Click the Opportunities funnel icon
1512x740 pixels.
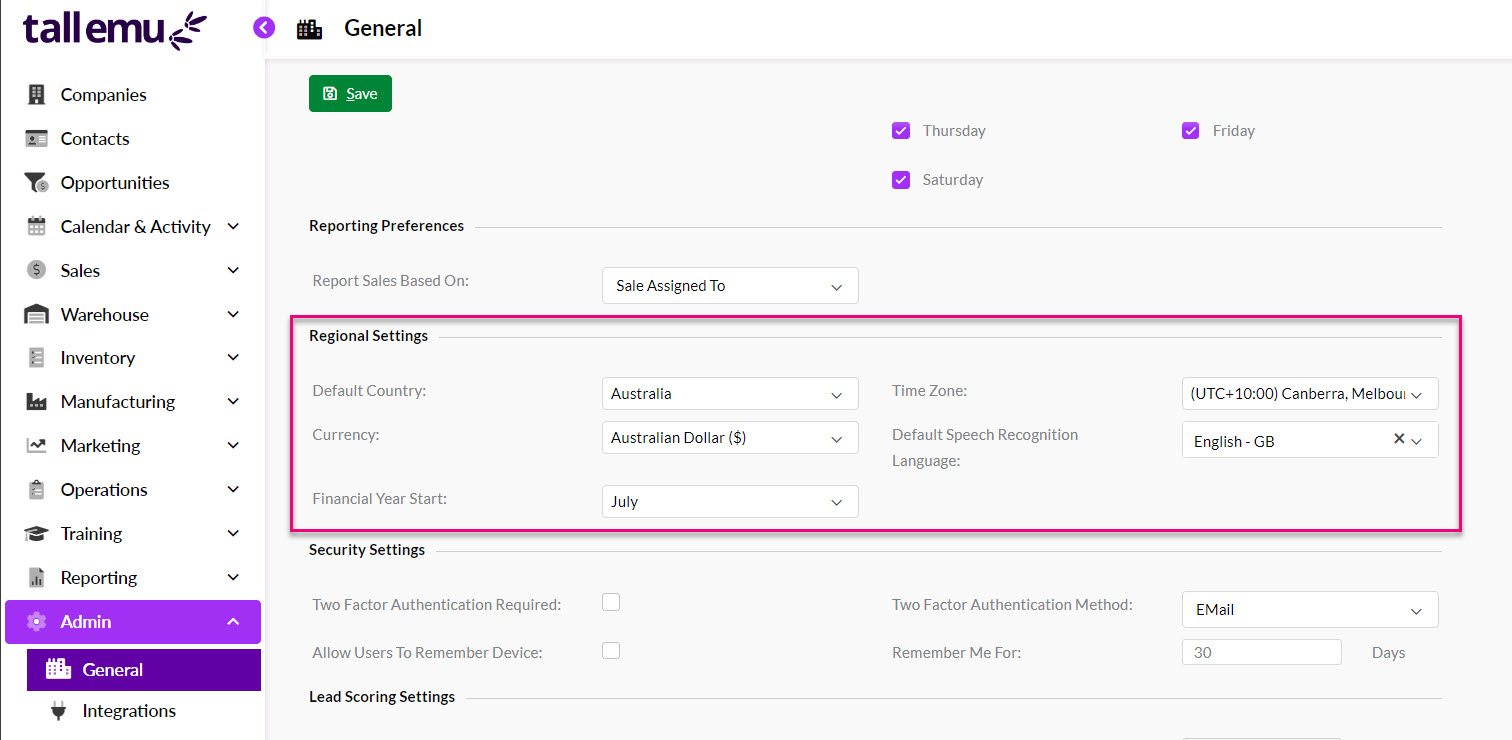[36, 182]
